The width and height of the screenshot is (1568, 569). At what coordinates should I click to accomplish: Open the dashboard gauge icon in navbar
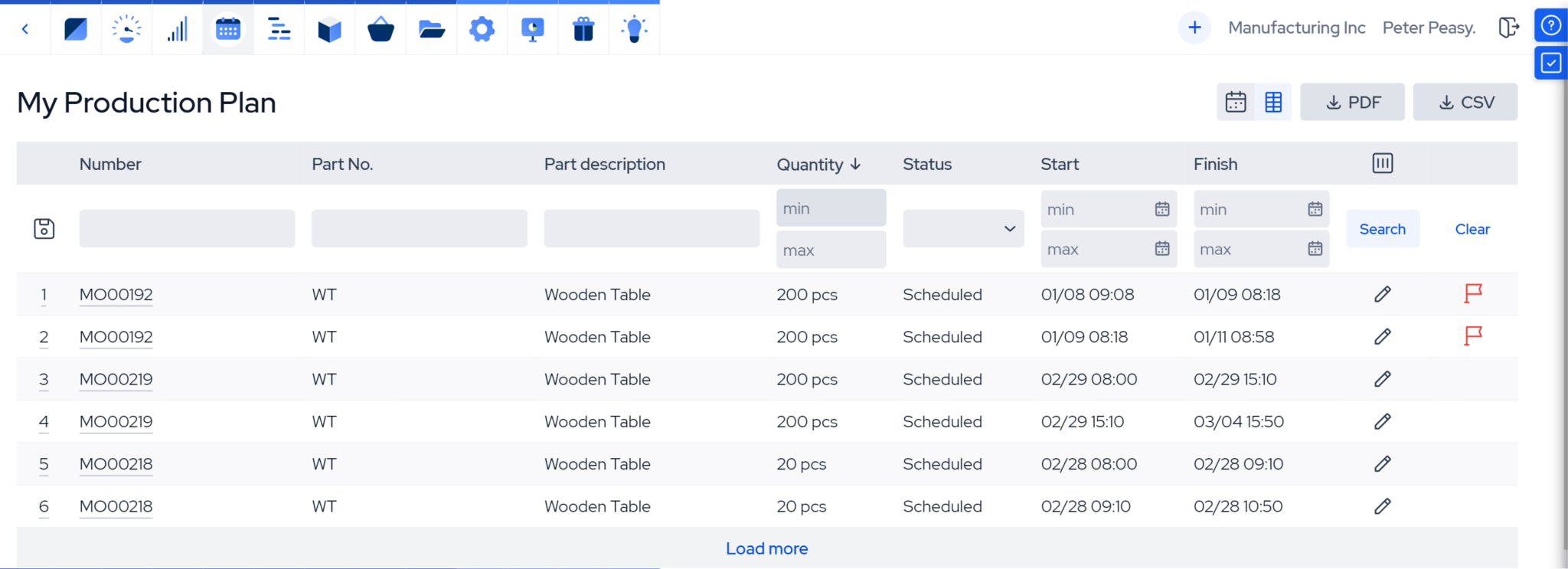click(126, 29)
